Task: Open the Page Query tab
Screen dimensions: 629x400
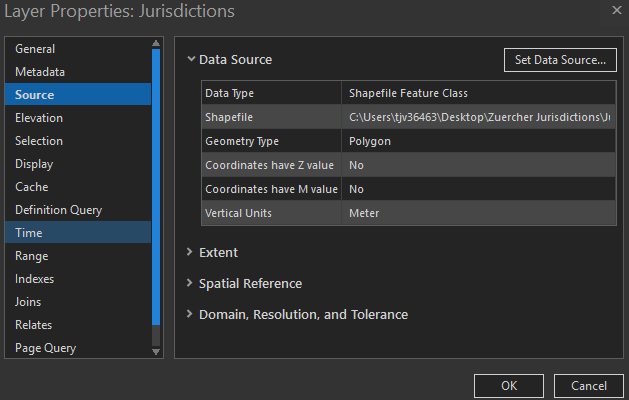Action: (x=45, y=348)
